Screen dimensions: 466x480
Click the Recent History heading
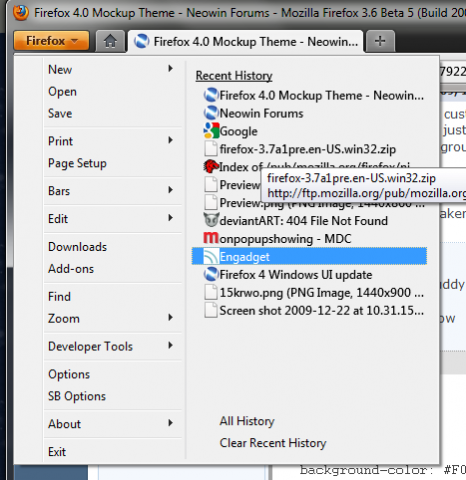[234, 76]
